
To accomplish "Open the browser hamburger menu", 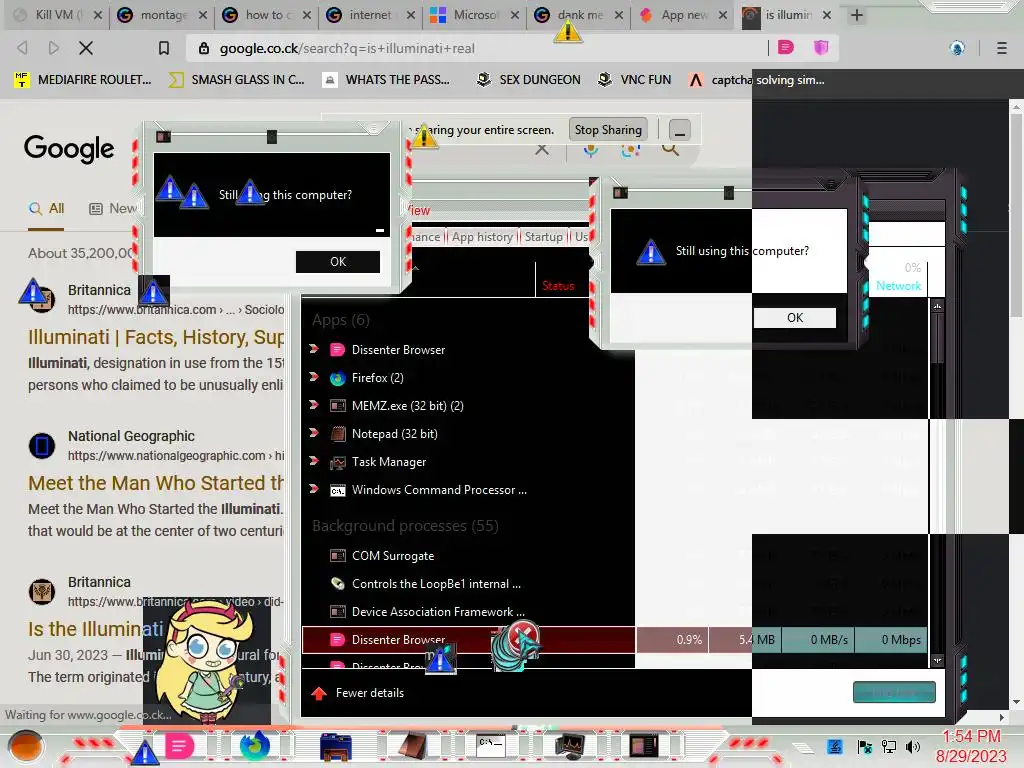I will 1001,48.
